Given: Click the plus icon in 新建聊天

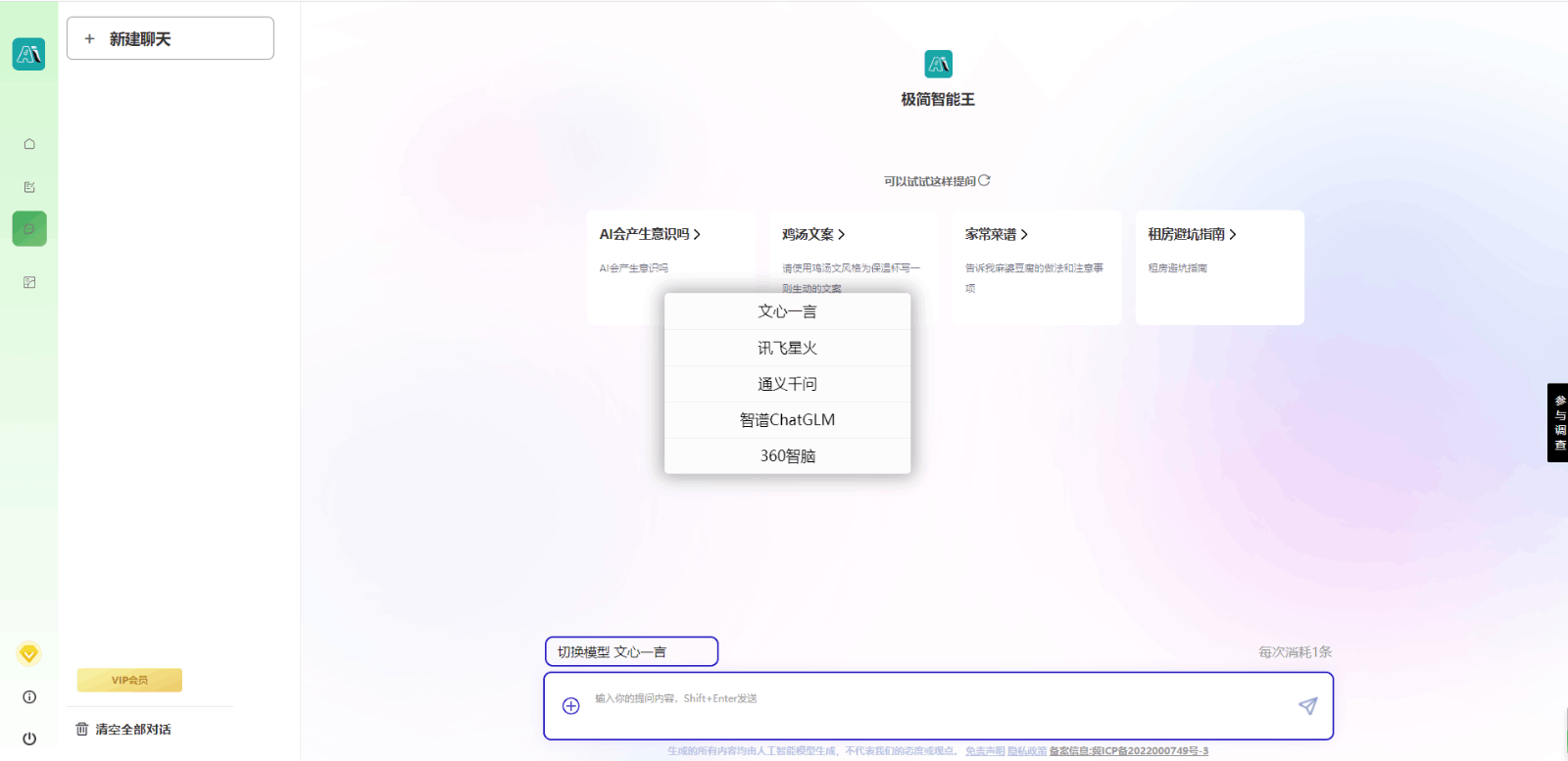Looking at the screenshot, I should coord(89,39).
